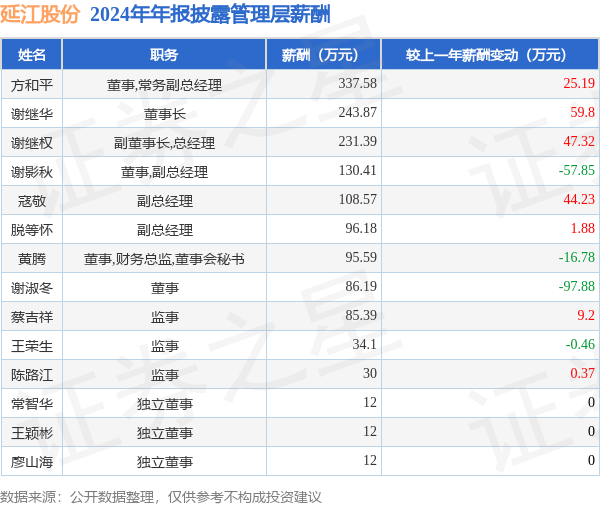Viewport: 600px width, 506px height.
Task: Click the name 寇敬
Action: click(x=31, y=201)
